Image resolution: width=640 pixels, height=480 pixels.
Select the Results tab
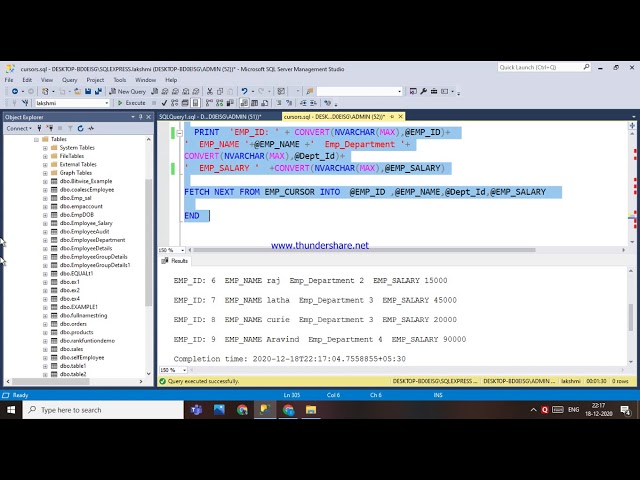(x=175, y=261)
